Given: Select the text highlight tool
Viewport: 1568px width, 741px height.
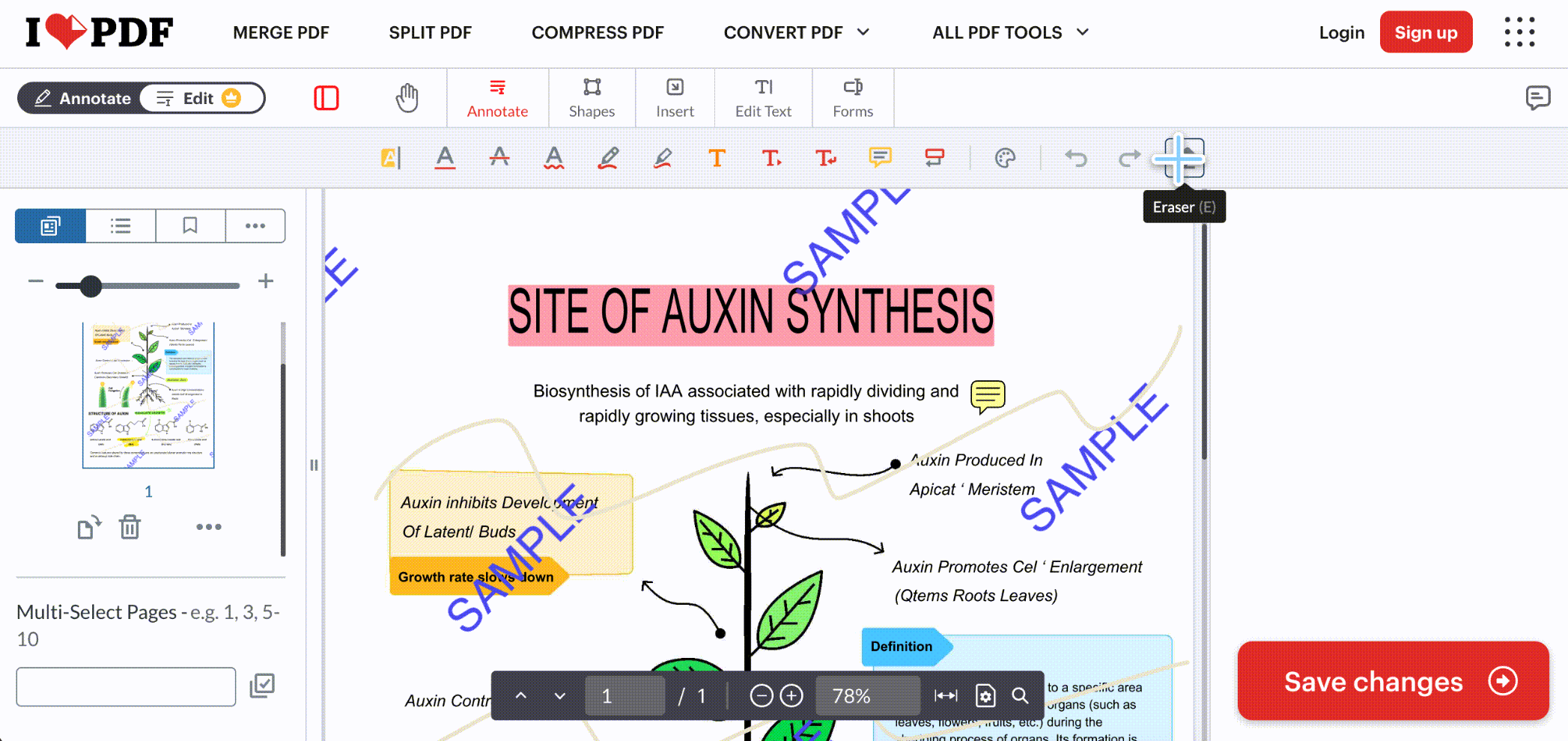Looking at the screenshot, I should click(391, 158).
